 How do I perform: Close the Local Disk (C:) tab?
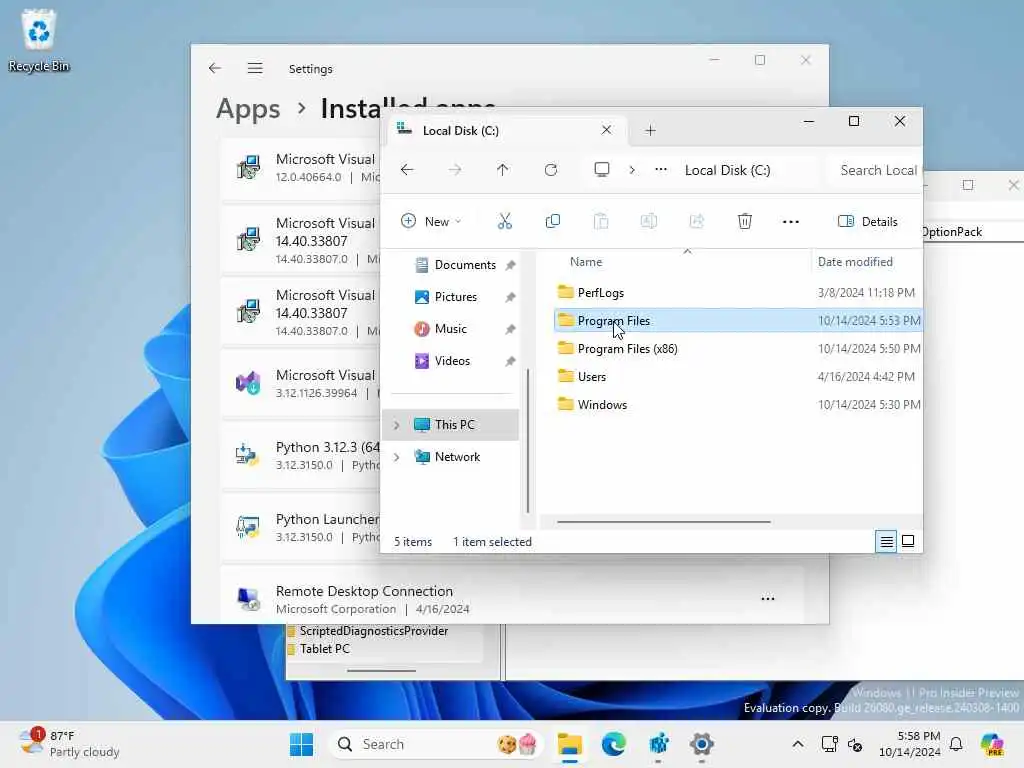(x=607, y=130)
